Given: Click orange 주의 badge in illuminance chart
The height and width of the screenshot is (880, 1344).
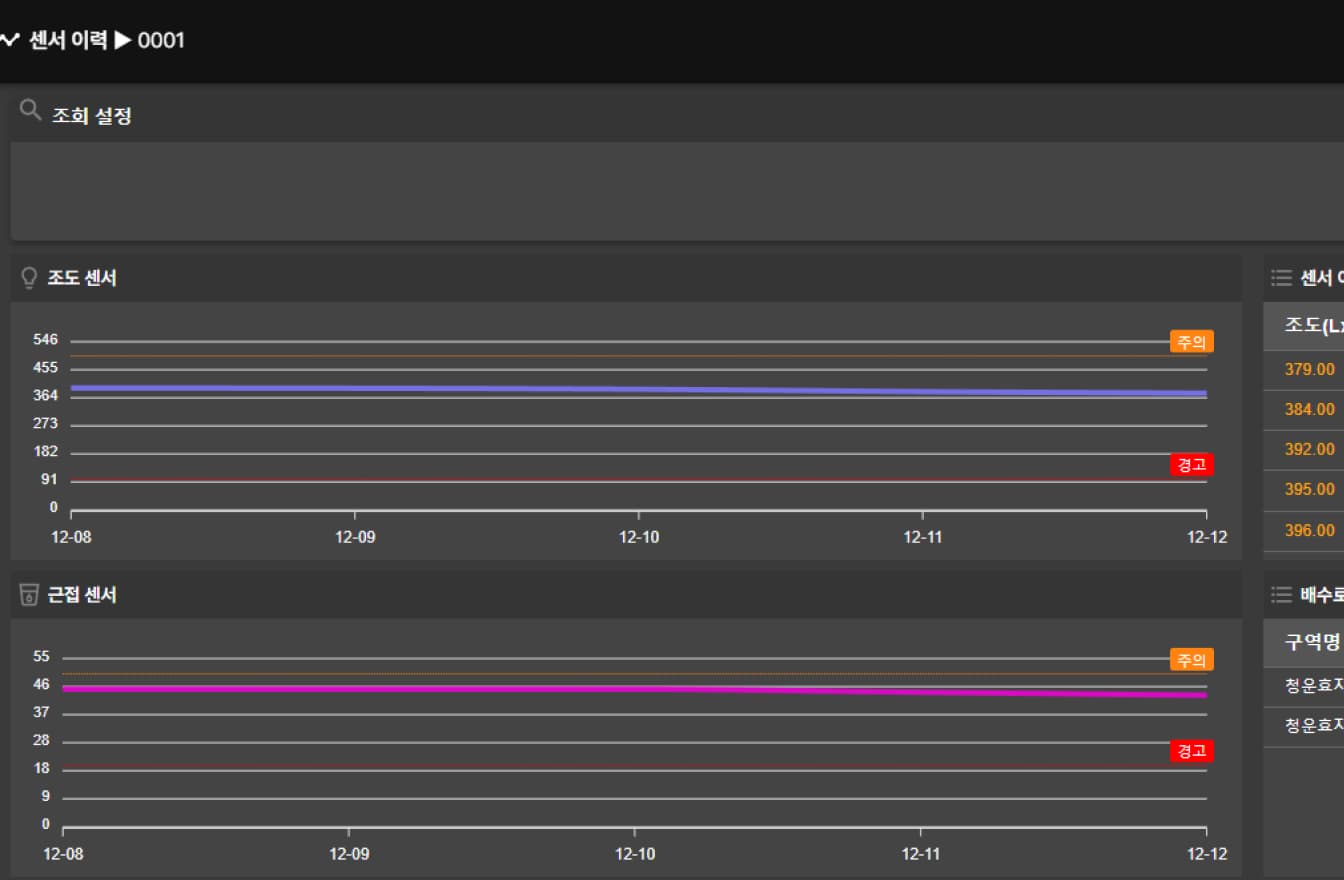Looking at the screenshot, I should 1191,342.
